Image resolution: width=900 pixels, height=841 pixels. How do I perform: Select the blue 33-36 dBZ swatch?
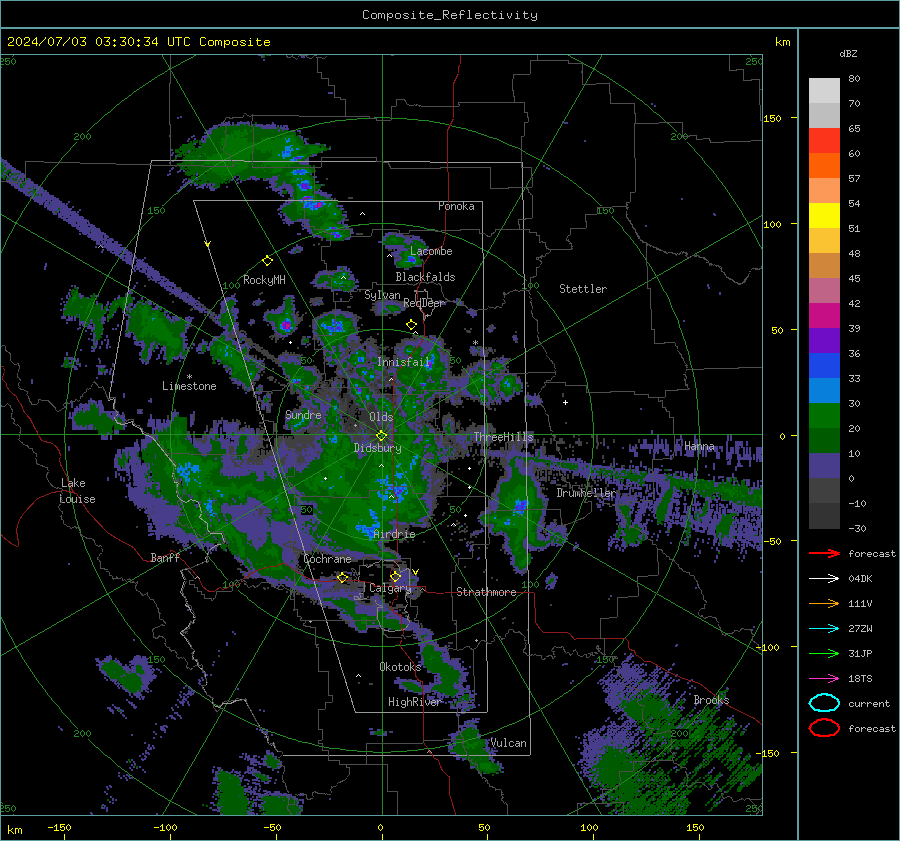(x=824, y=366)
